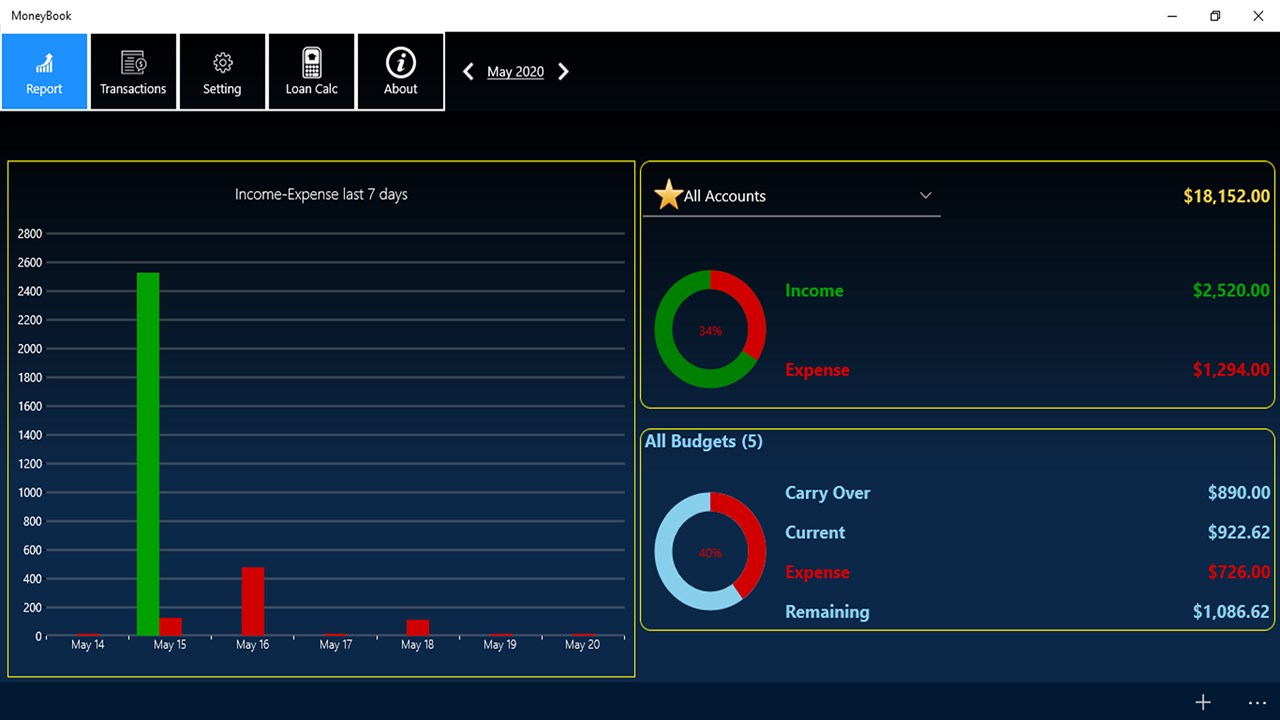Open the ellipsis more options icon
1280x720 pixels.
(1257, 703)
